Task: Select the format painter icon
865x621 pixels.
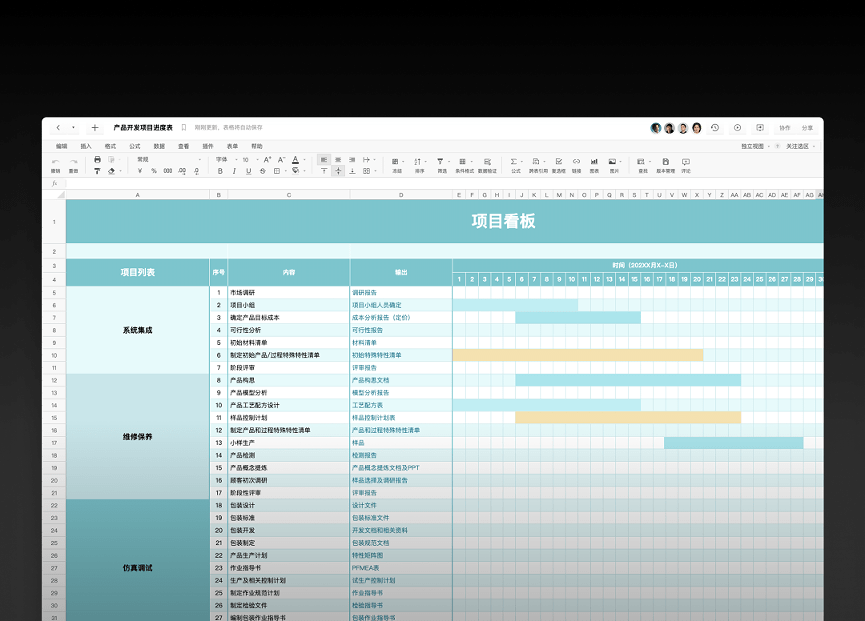Action: (97, 171)
